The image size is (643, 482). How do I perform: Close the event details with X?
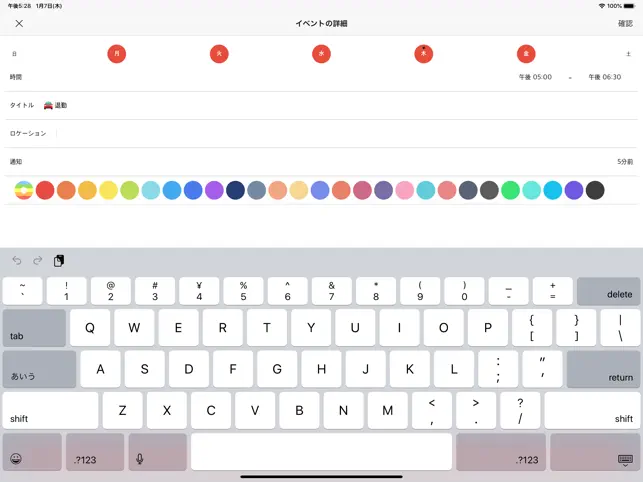point(19,23)
